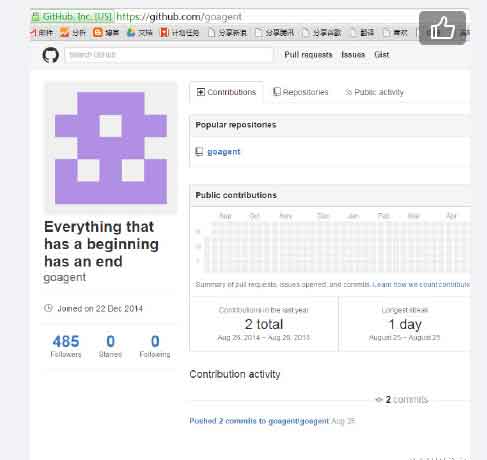The width and height of the screenshot is (487, 460).
Task: Click the Popular repositories heading
Action: tap(236, 125)
